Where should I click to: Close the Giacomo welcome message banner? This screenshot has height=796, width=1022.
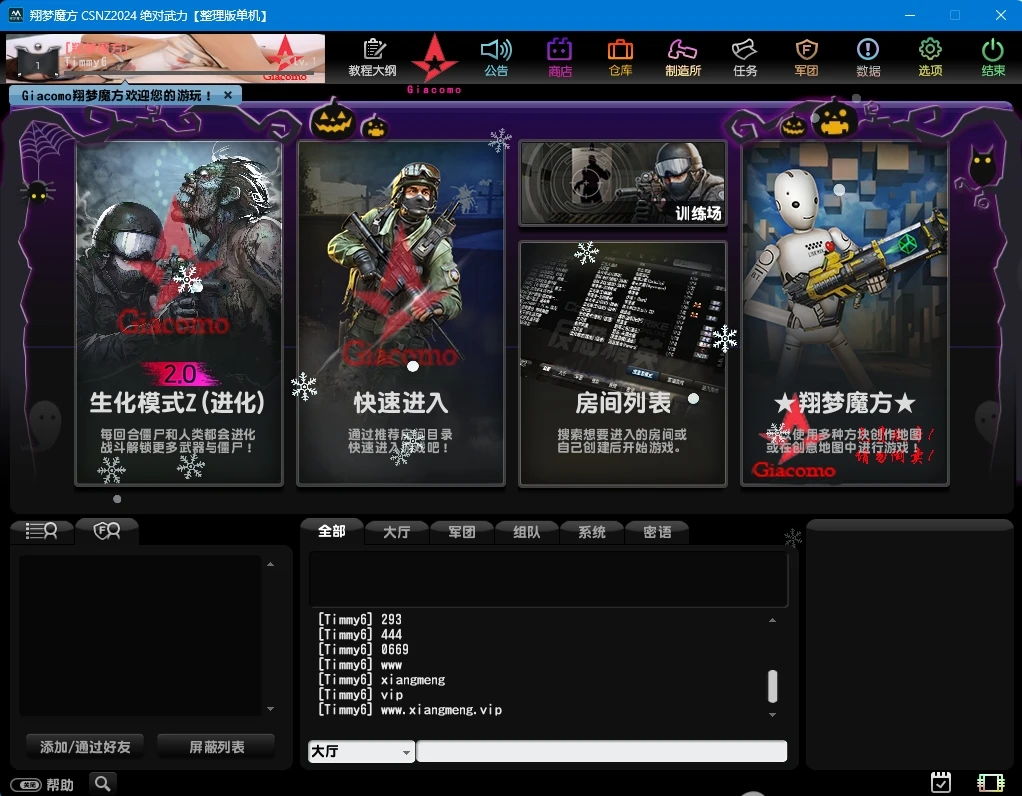[x=227, y=95]
